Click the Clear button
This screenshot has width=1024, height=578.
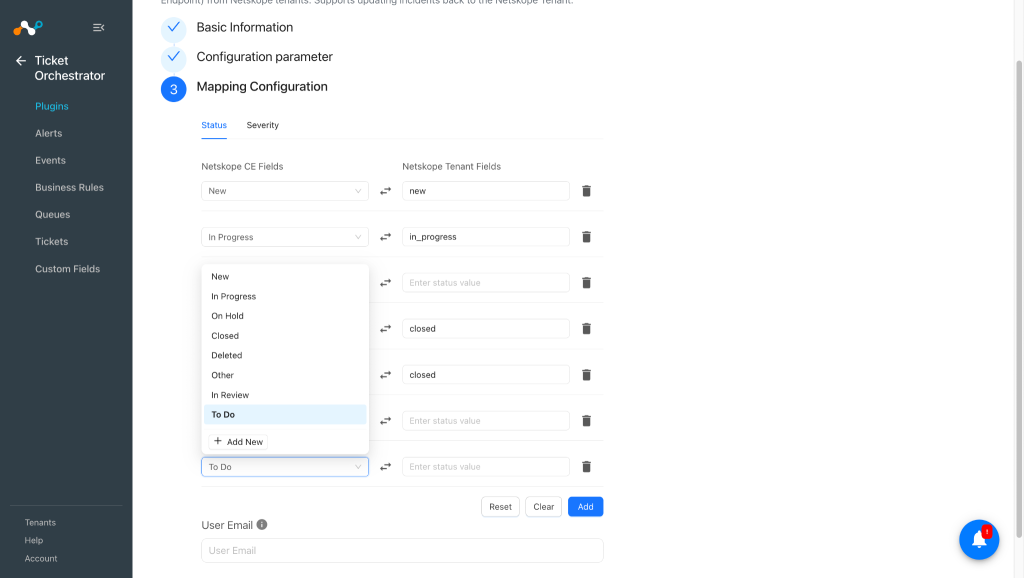[x=543, y=507]
